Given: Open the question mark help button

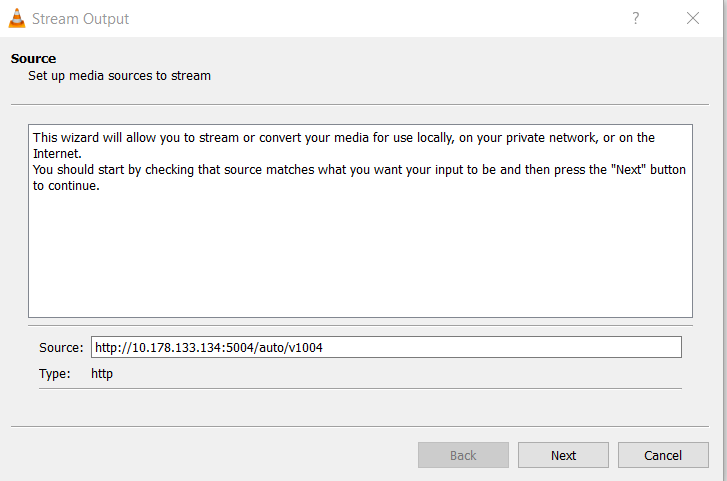Looking at the screenshot, I should click(x=635, y=19).
